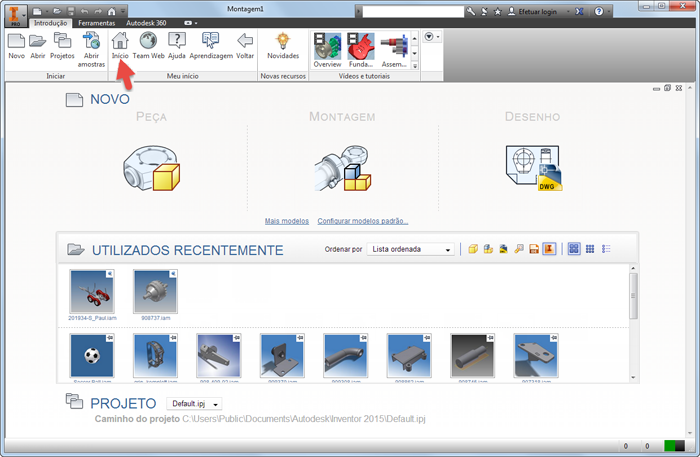Open a file with the Abrir ribbon icon
This screenshot has width=700, height=457.
[38, 46]
